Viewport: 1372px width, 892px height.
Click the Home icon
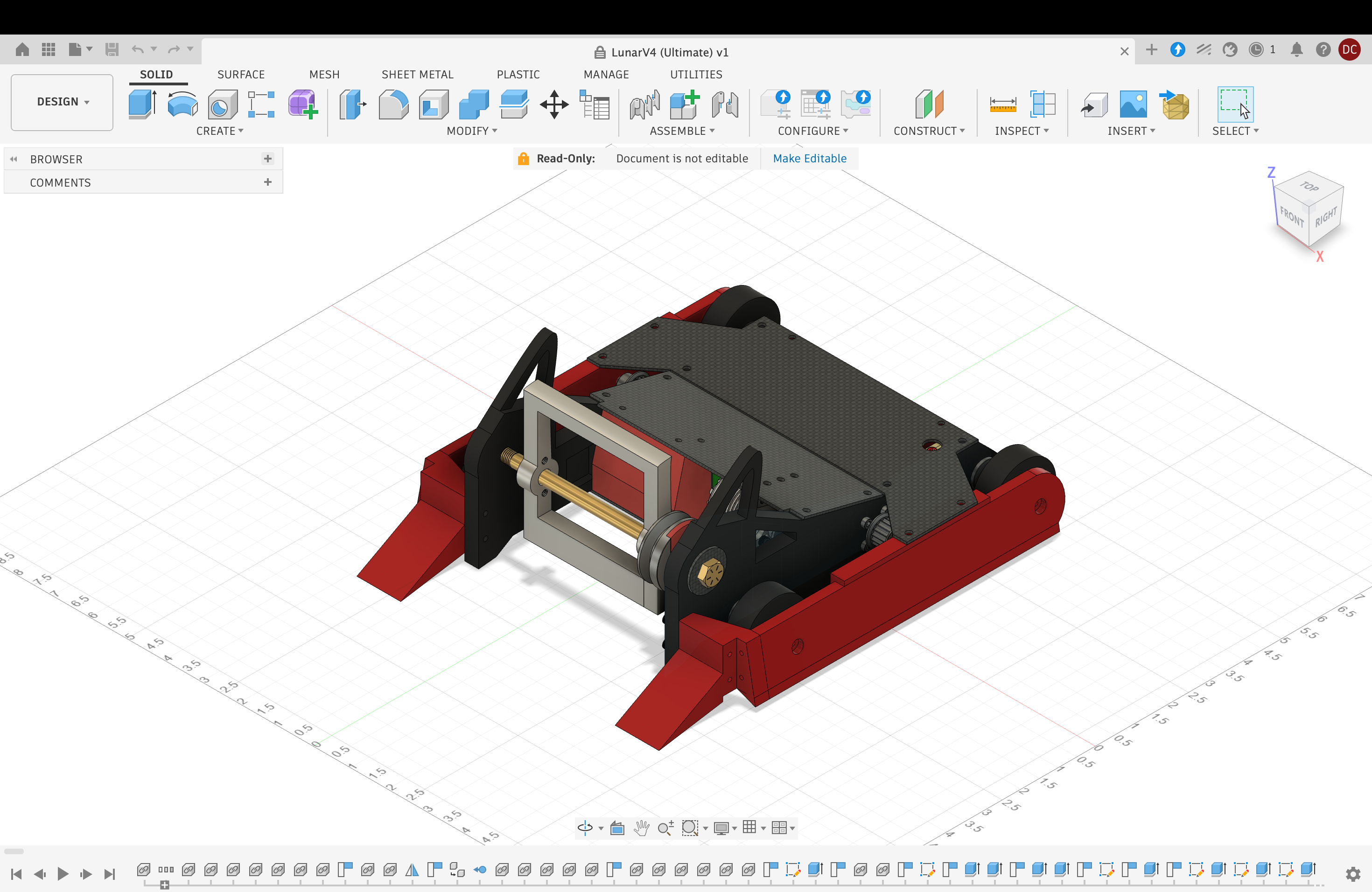coord(22,49)
